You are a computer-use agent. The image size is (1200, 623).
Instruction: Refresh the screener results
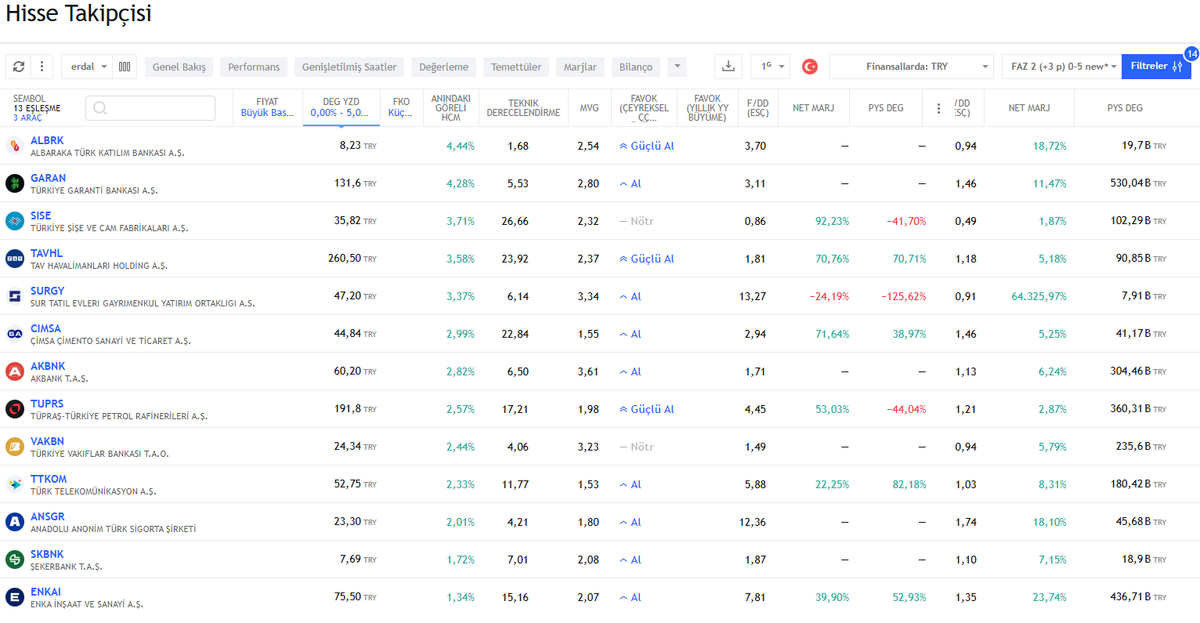[x=18, y=67]
